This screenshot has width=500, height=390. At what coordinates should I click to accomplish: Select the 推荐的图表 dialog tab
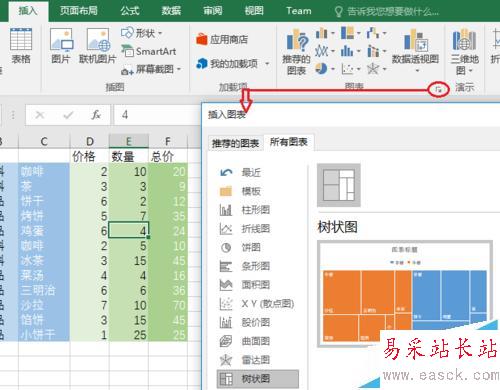(x=236, y=143)
